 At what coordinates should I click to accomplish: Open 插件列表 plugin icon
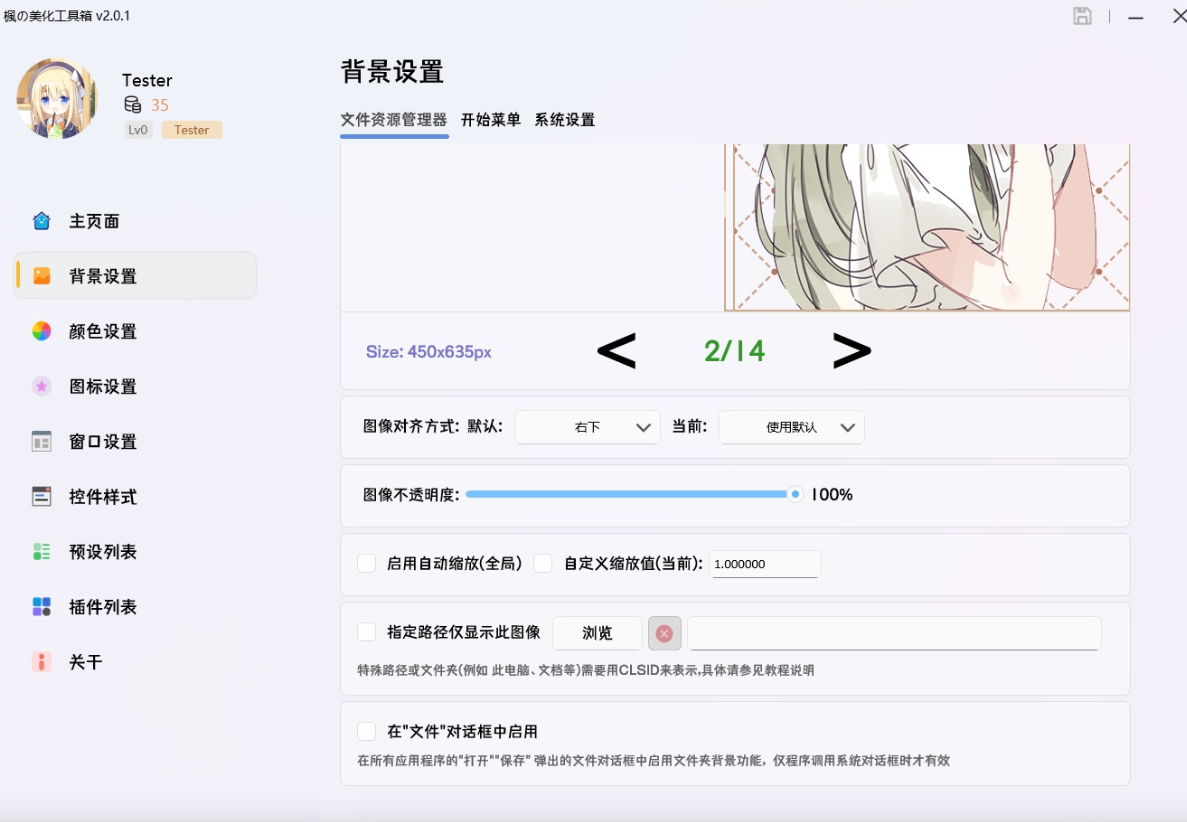42,607
